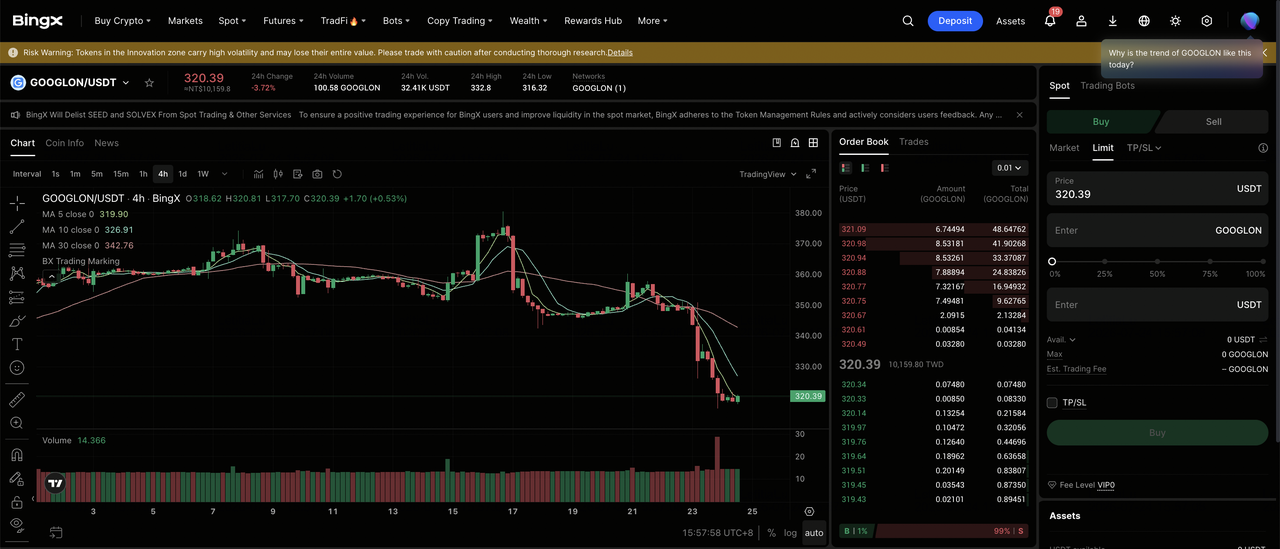Enable the TP/SL checkbox
Viewport: 1280px width, 549px height.
(1052, 403)
